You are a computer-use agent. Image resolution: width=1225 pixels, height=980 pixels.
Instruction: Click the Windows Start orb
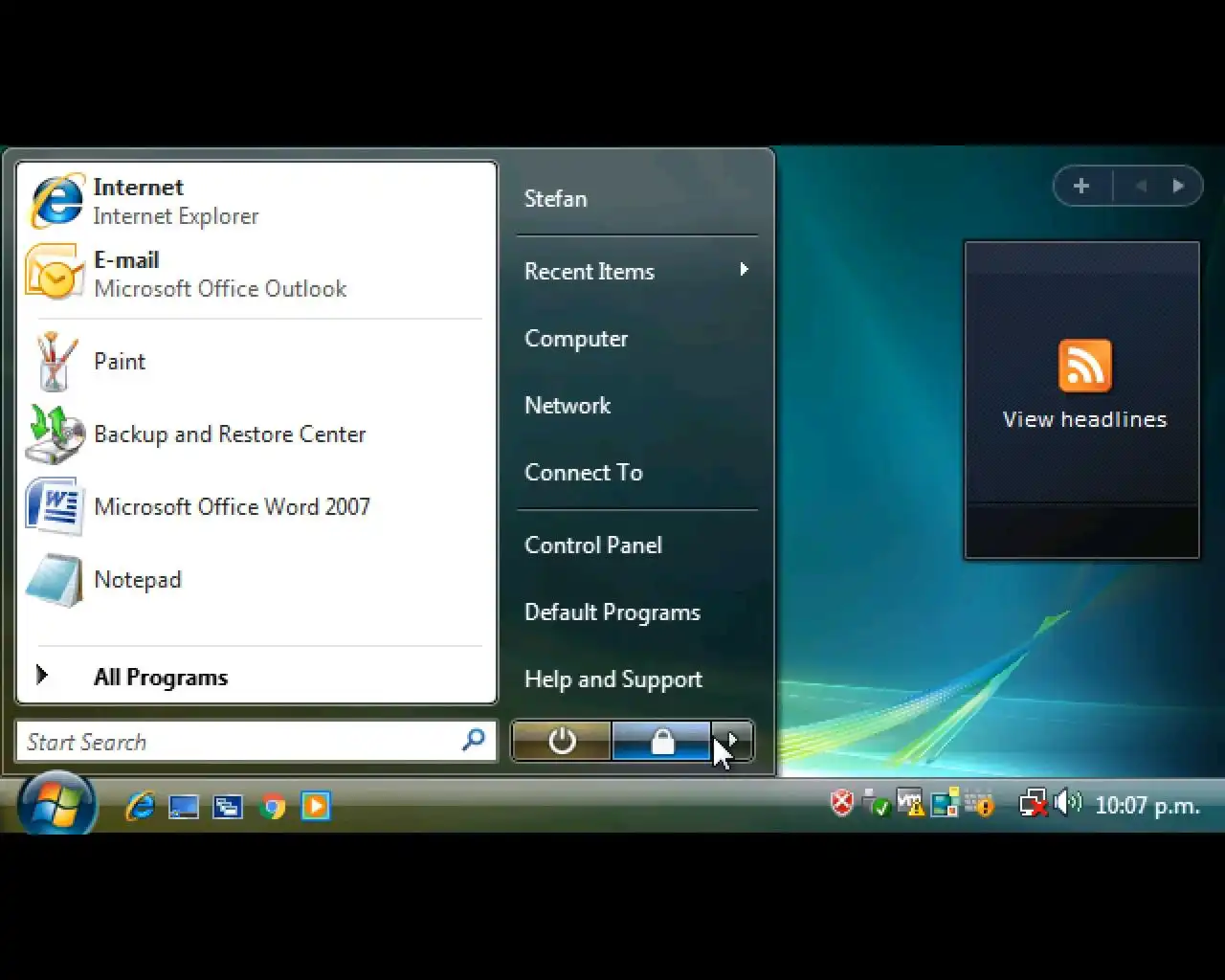[x=56, y=804]
